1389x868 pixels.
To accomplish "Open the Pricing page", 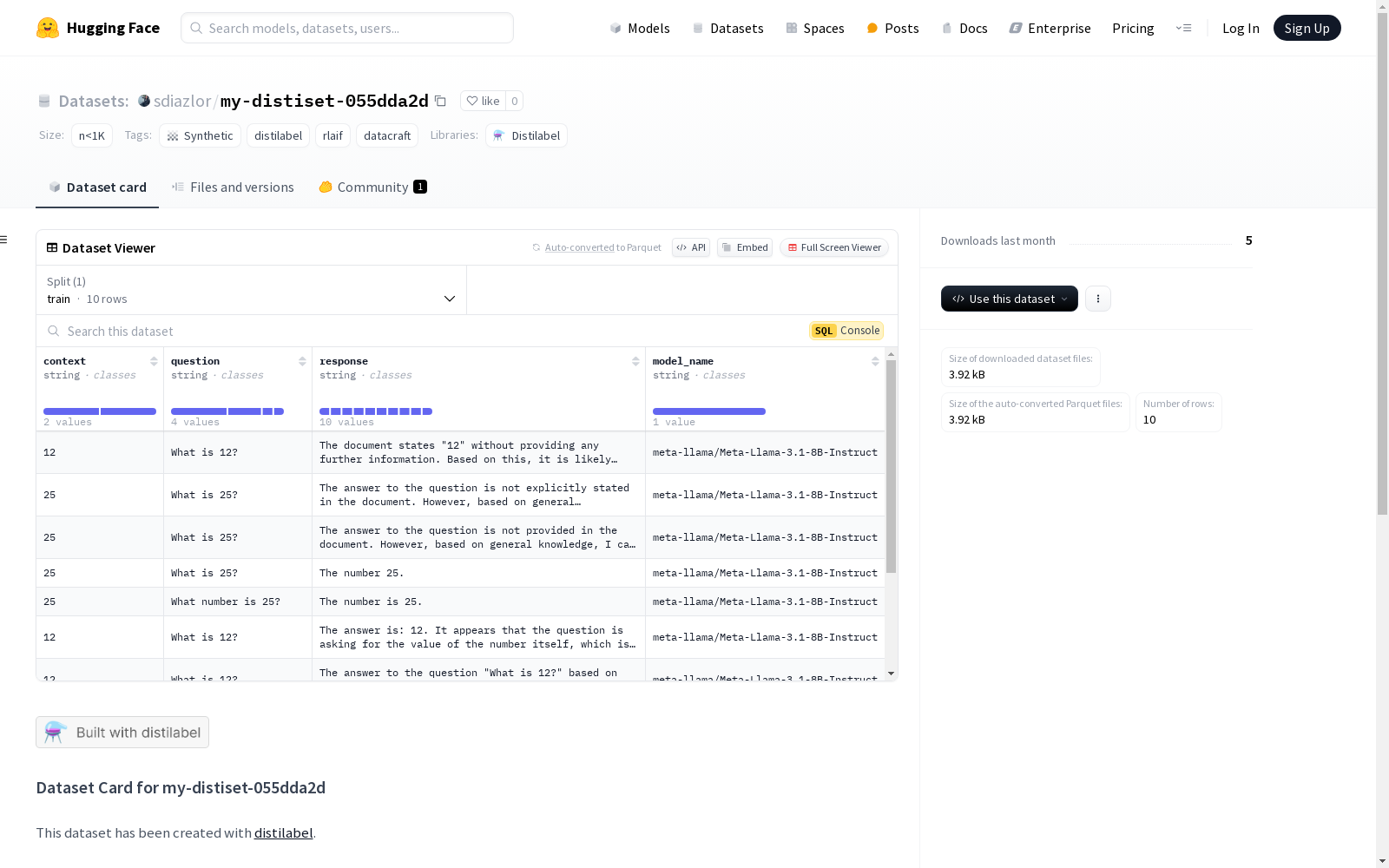I will [x=1133, y=28].
